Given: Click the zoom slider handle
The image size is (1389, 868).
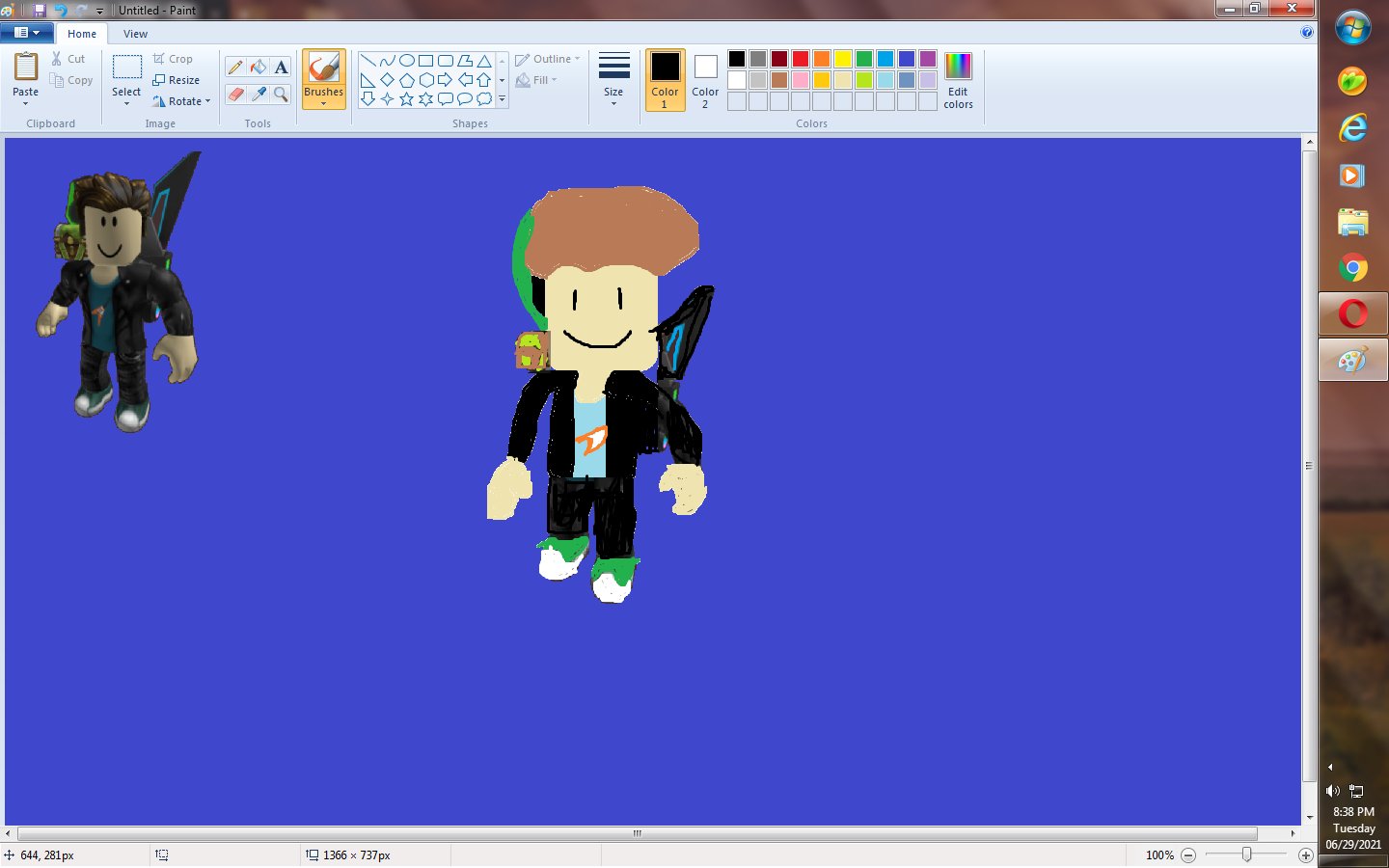Looking at the screenshot, I should 1246,854.
